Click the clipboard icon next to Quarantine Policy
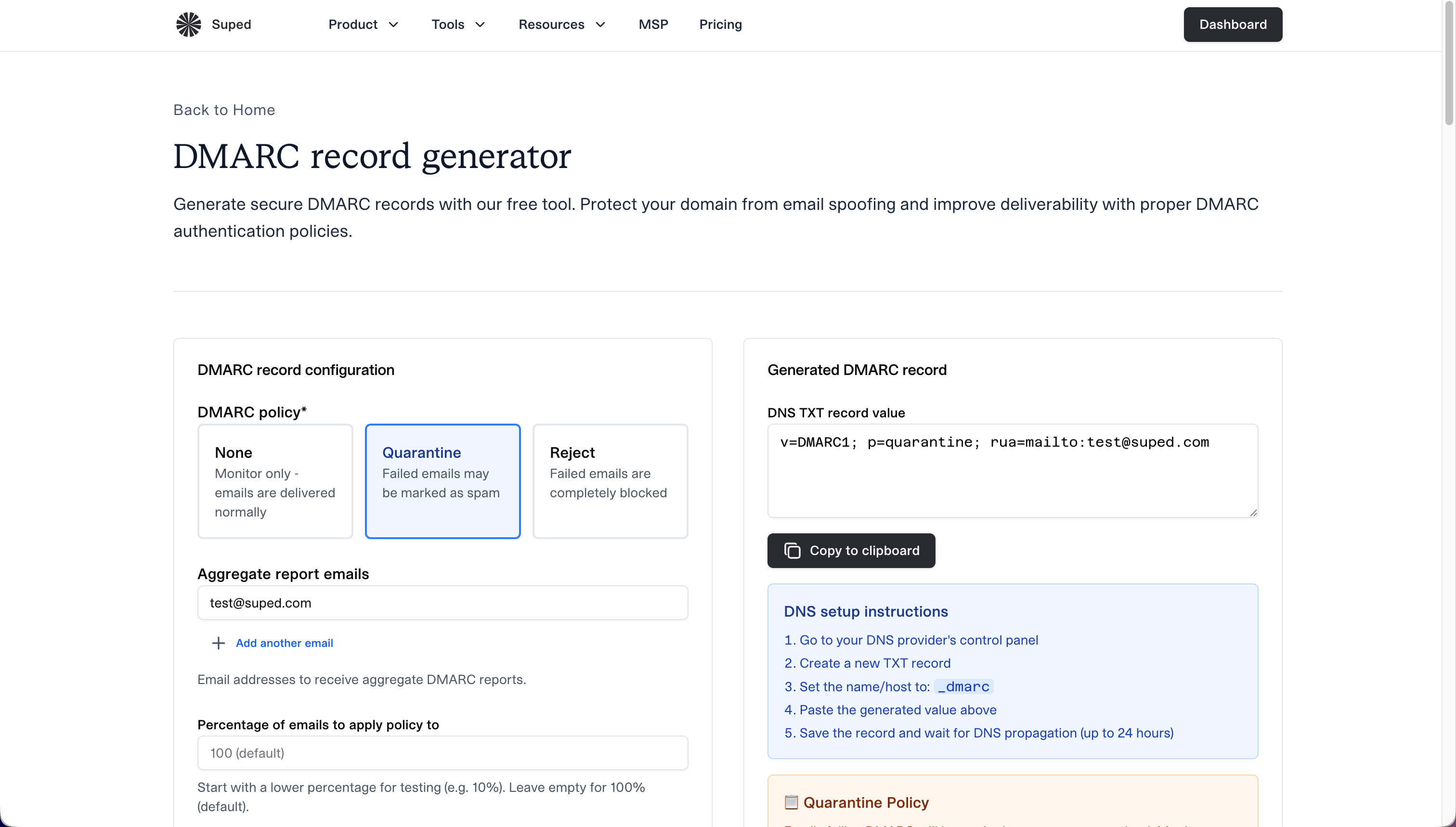The width and height of the screenshot is (1456, 827). [x=791, y=802]
